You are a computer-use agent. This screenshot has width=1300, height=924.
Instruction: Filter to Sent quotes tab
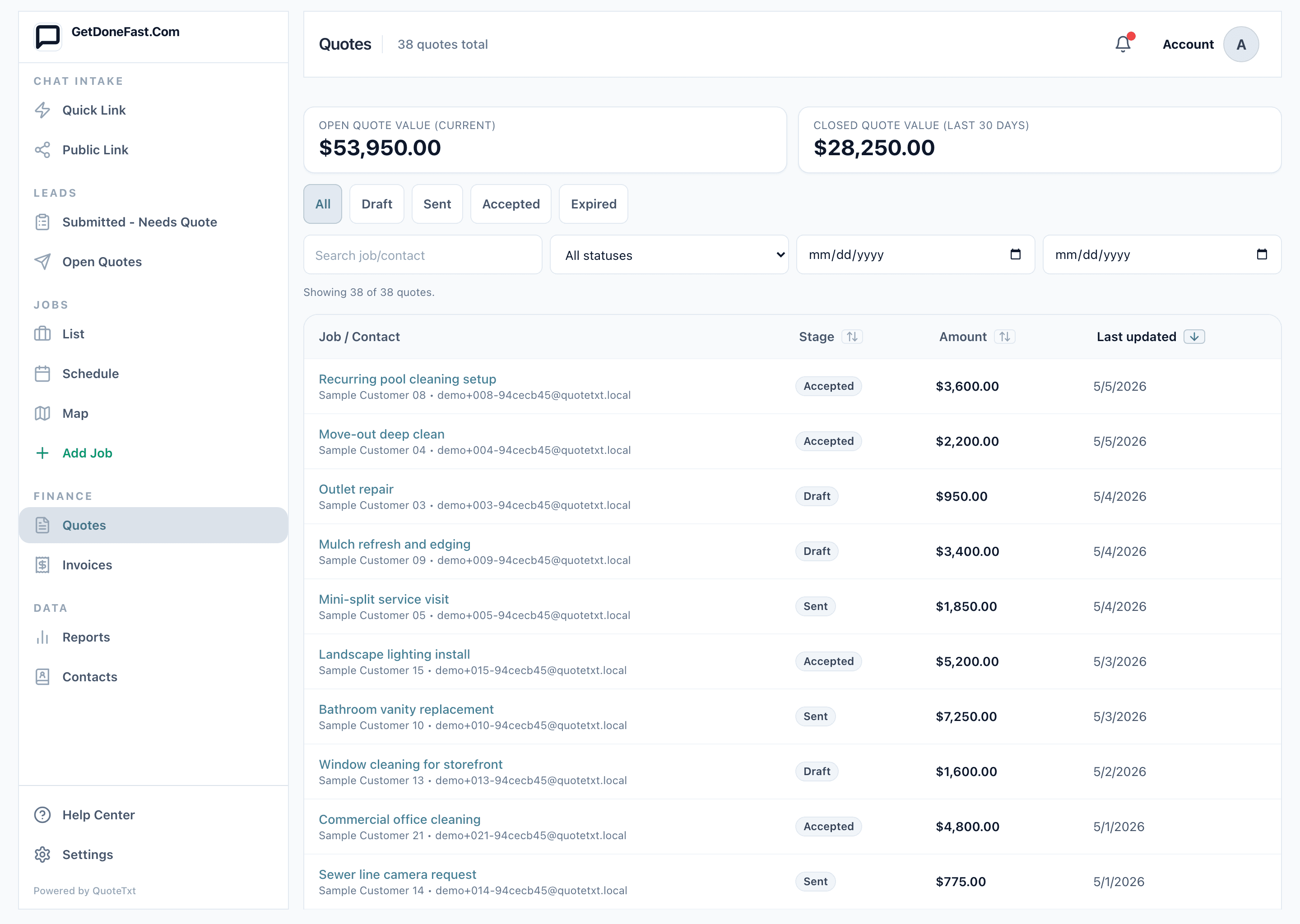coord(437,203)
